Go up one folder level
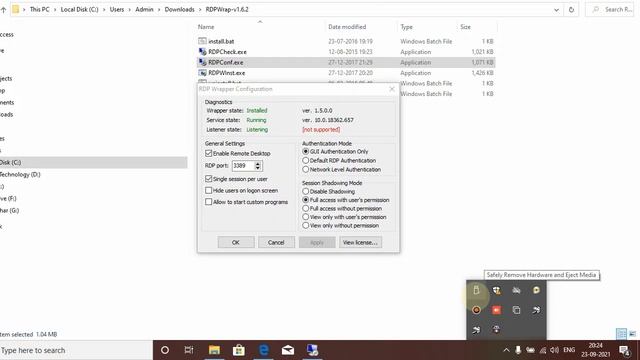The height and width of the screenshot is (360, 640). click(x=4, y=9)
